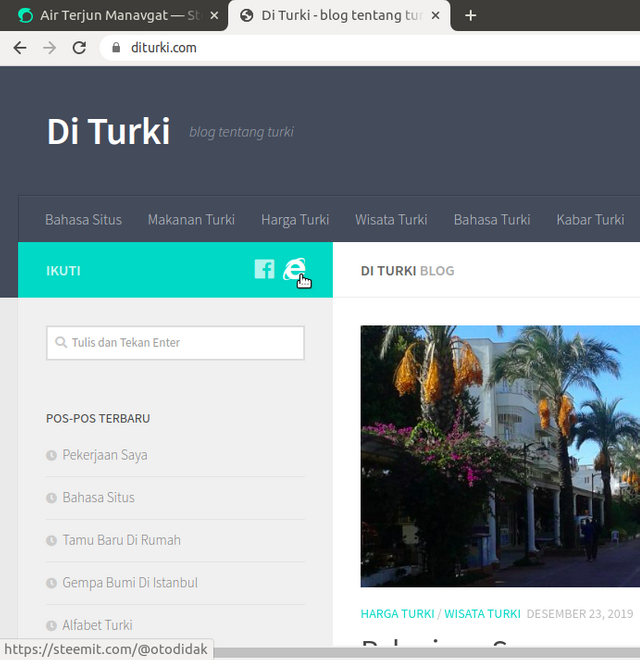The height and width of the screenshot is (660, 640).
Task: Close the Air Terjun Manavgat tab
Action: click(x=214, y=16)
